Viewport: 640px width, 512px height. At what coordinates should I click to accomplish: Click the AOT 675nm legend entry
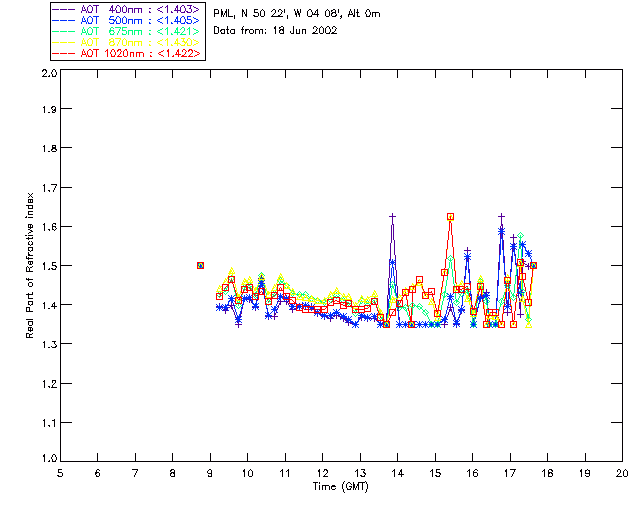tap(127, 31)
